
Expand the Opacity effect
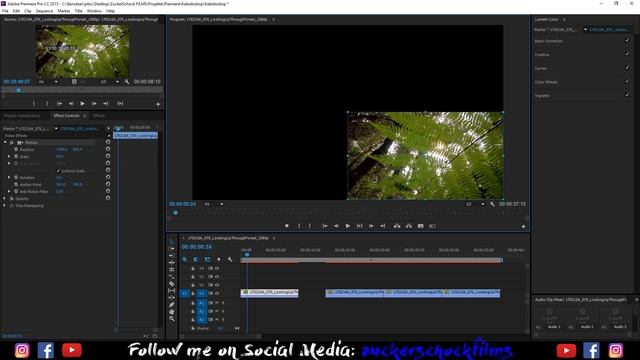tap(5, 198)
